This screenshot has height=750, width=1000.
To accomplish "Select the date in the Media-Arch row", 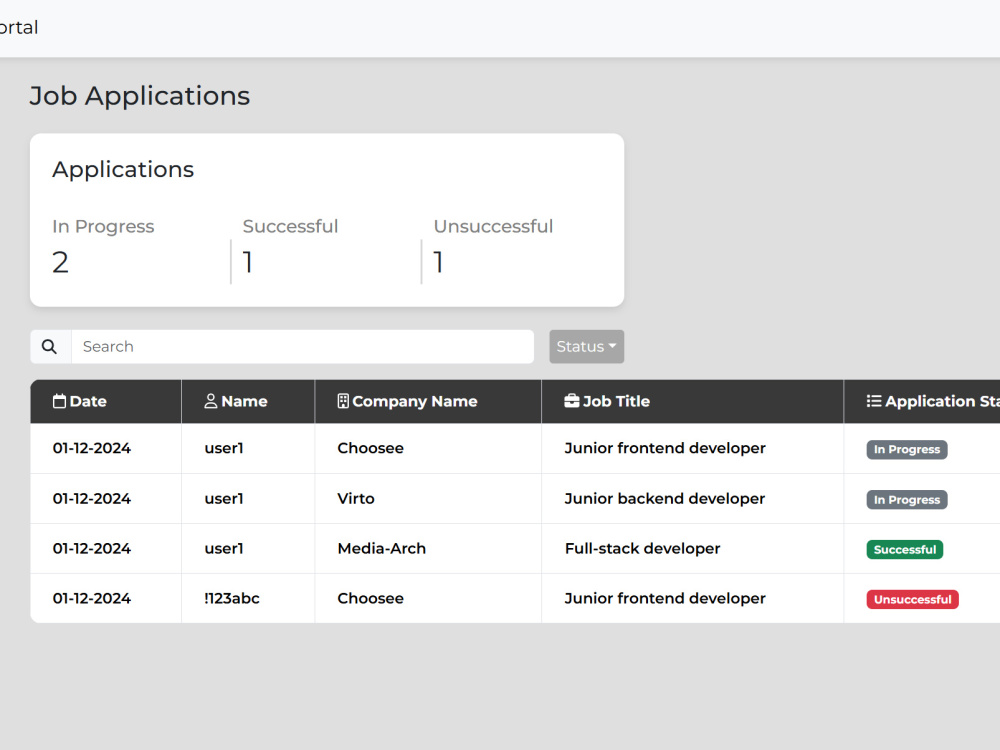I will click(x=92, y=548).
